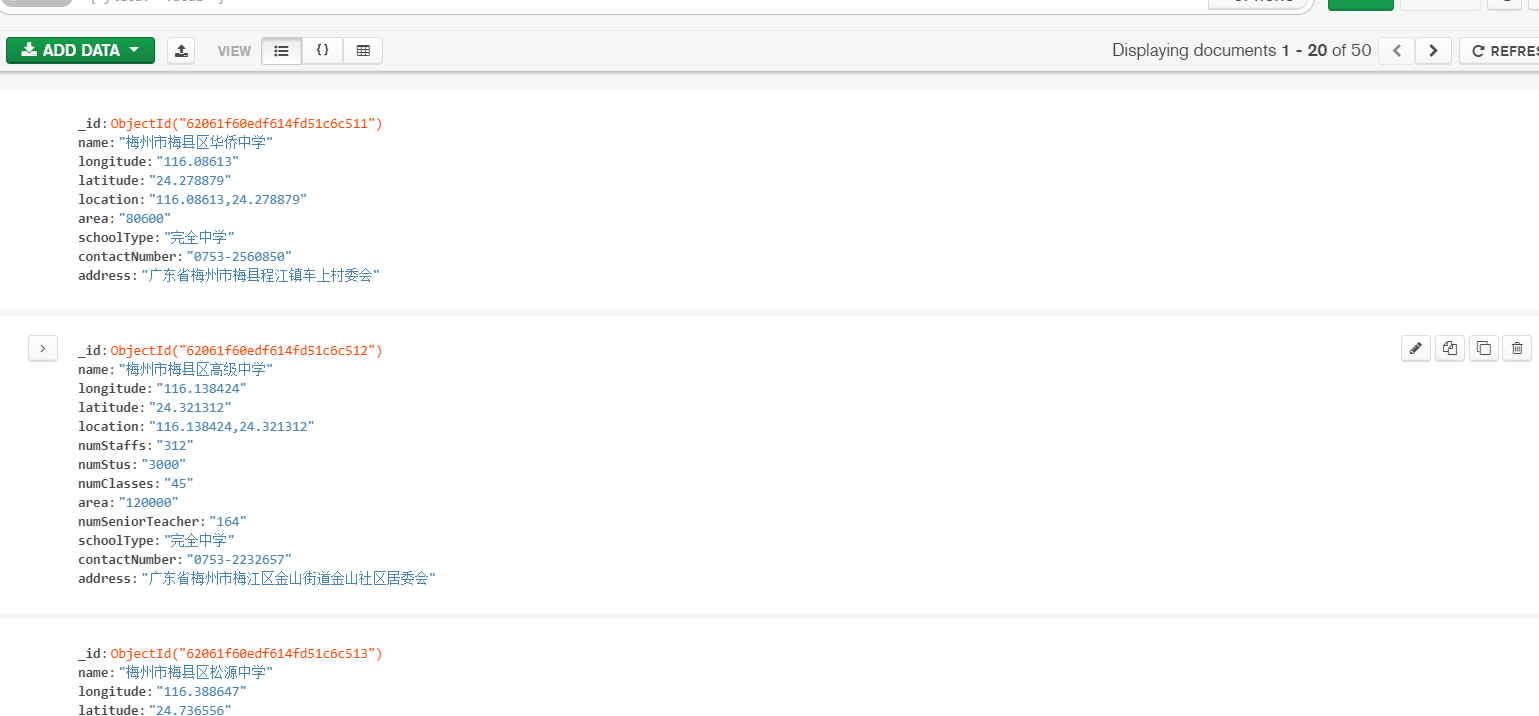Click ObjectId ending in c513
The height and width of the screenshot is (716, 1539).
click(246, 654)
